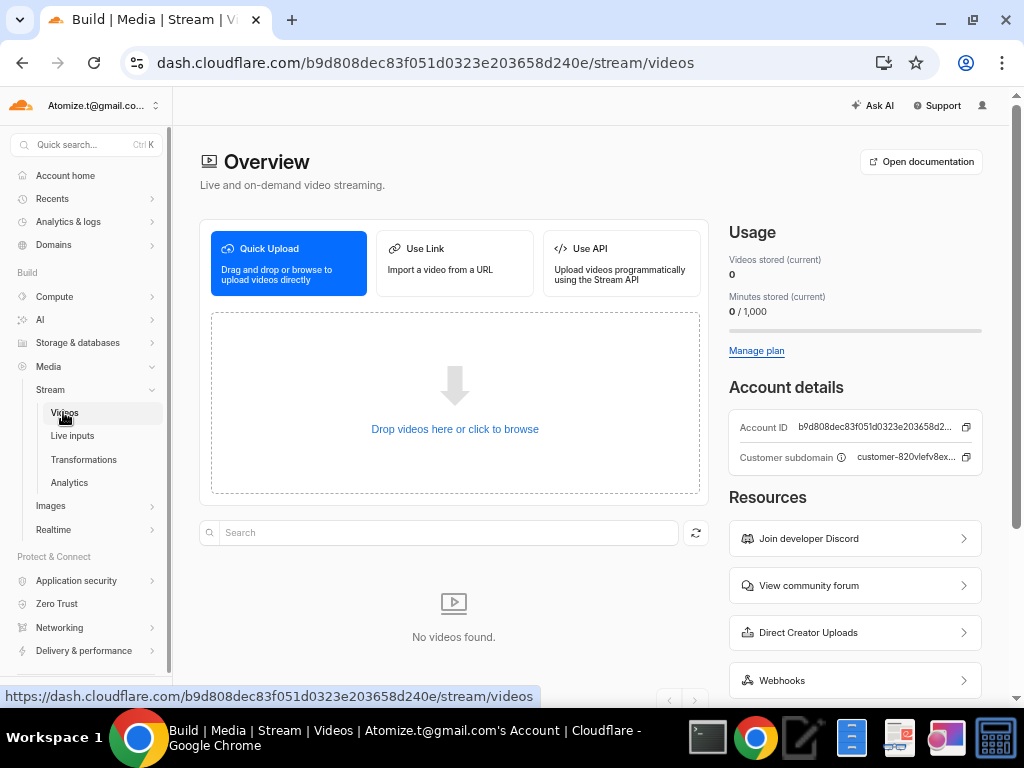
Task: Open Account home from the sidebar
Action: 65,176
